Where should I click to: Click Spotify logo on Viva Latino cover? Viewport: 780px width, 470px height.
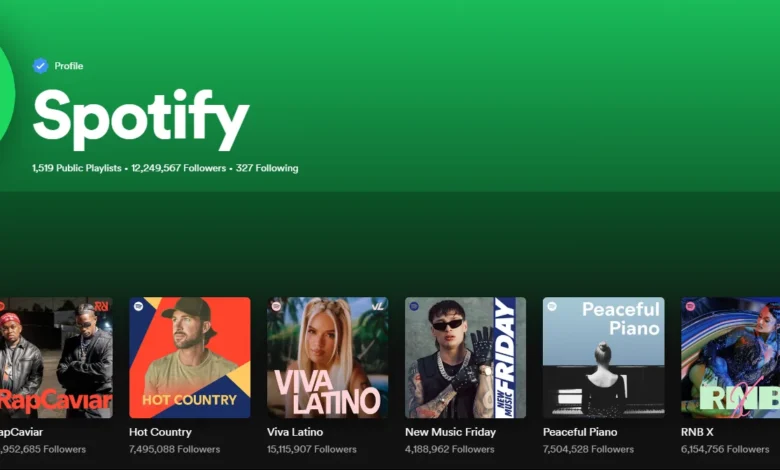276,306
